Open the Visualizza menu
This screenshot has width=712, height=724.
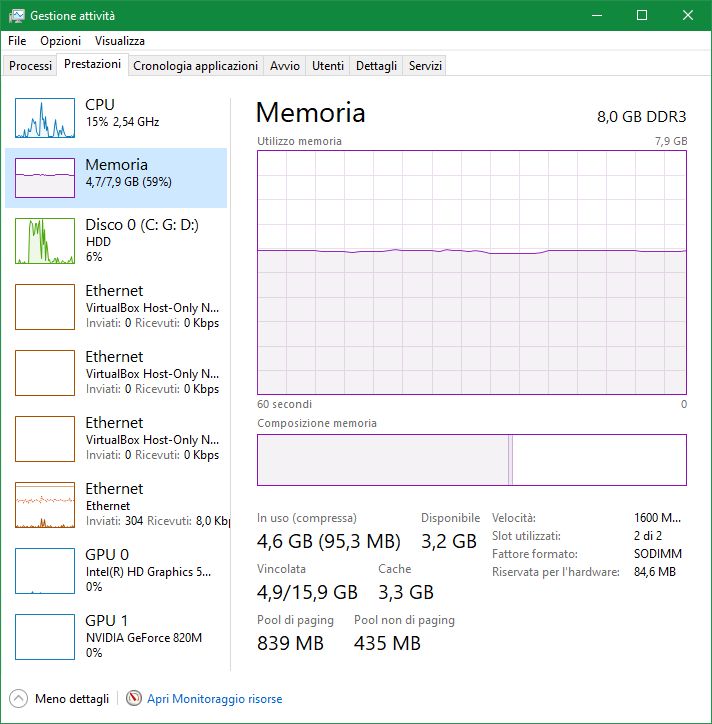point(120,41)
